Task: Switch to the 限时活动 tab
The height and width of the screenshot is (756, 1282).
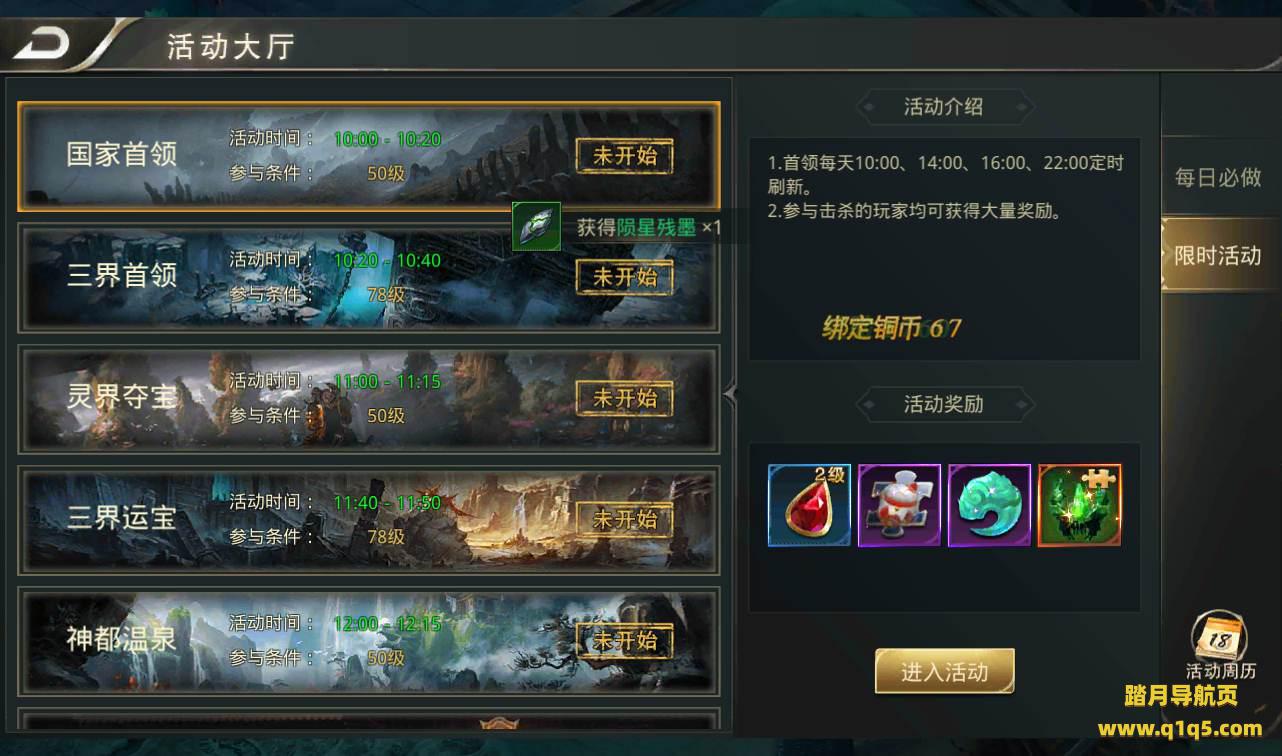Action: 1217,255
